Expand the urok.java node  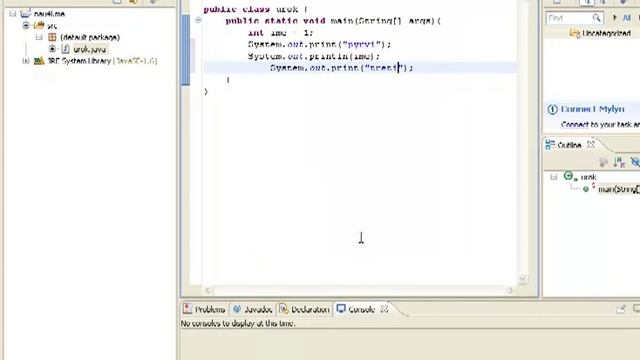52,49
